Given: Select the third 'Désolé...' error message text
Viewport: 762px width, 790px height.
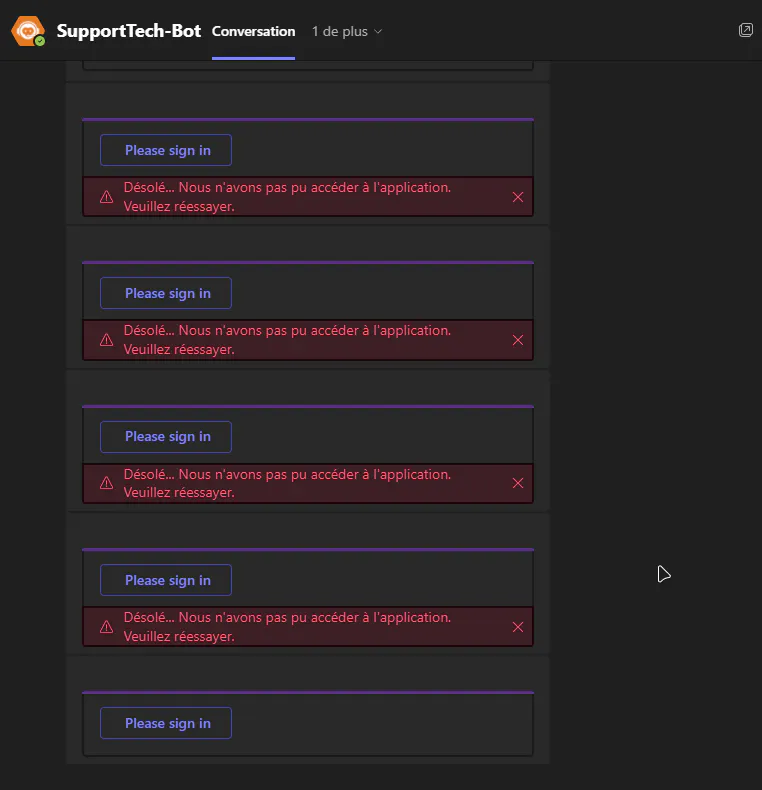Looking at the screenshot, I should point(287,484).
